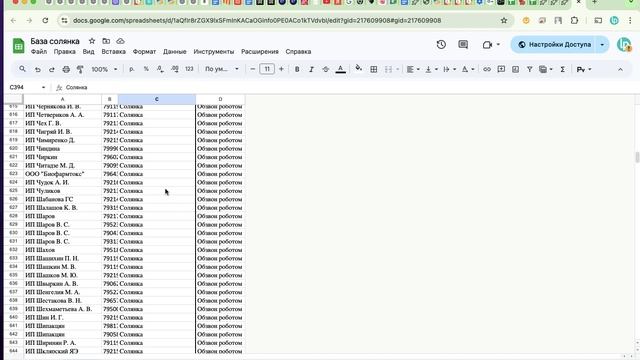Check cloud save status icon
The width and height of the screenshot is (640, 360).
120,41
